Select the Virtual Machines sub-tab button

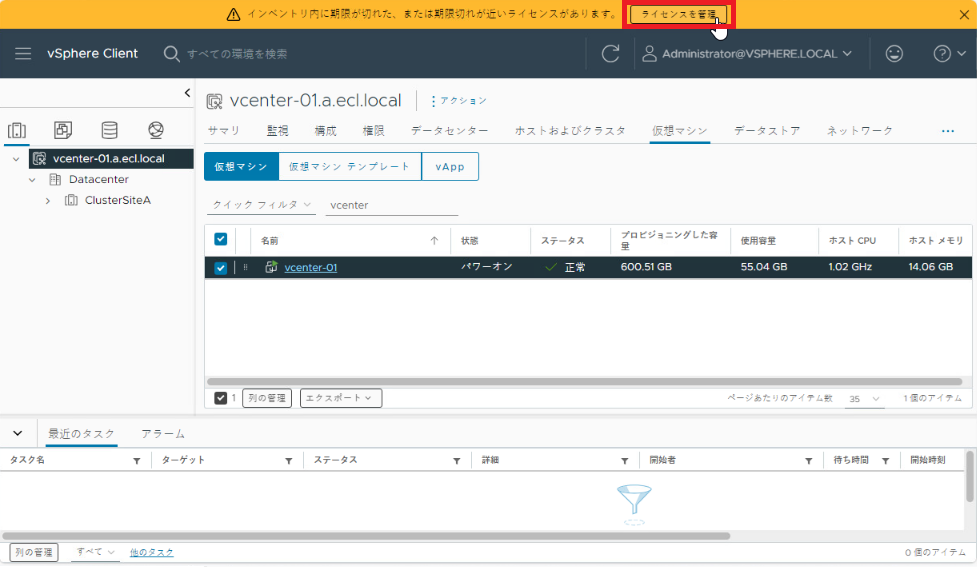click(x=241, y=166)
